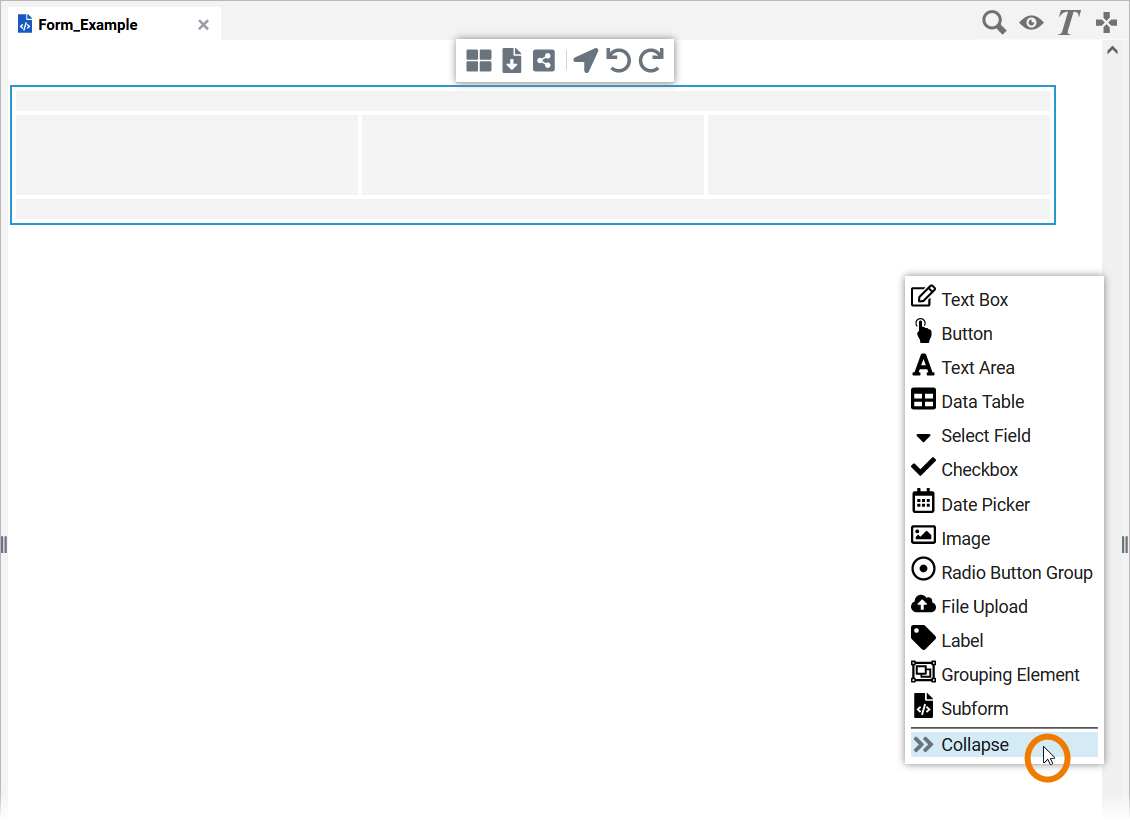The image size is (1130, 820).
Task: Open the search magnifier in the top bar
Action: point(994,21)
